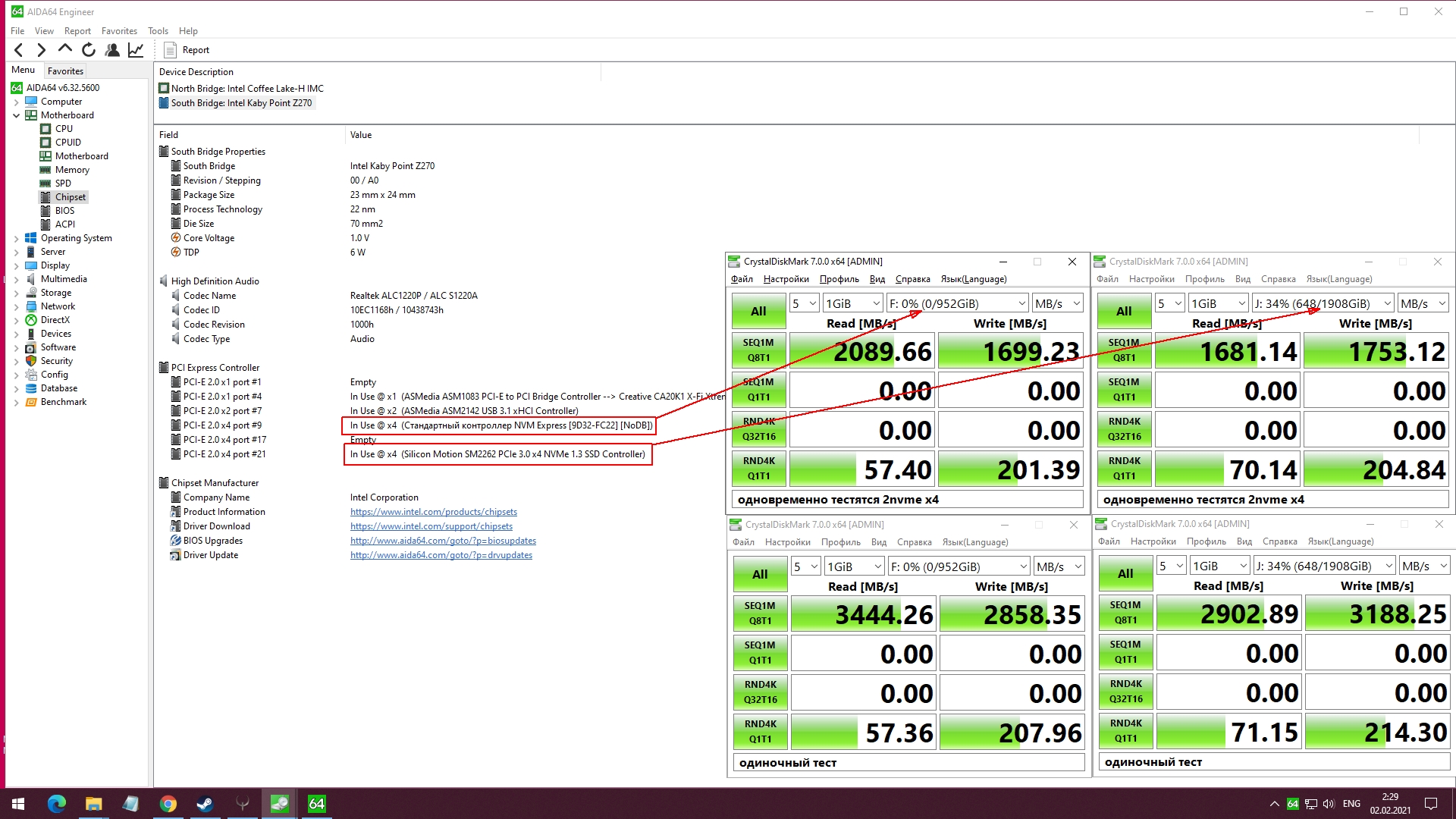Click the Refresh icon in AIDA64 toolbar
1456x819 pixels.
click(x=89, y=50)
